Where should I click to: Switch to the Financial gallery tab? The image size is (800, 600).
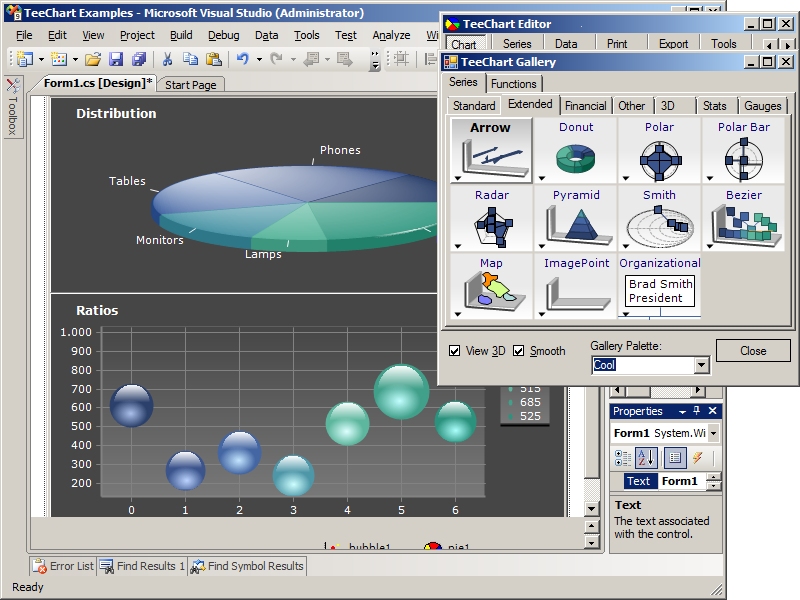click(x=586, y=106)
